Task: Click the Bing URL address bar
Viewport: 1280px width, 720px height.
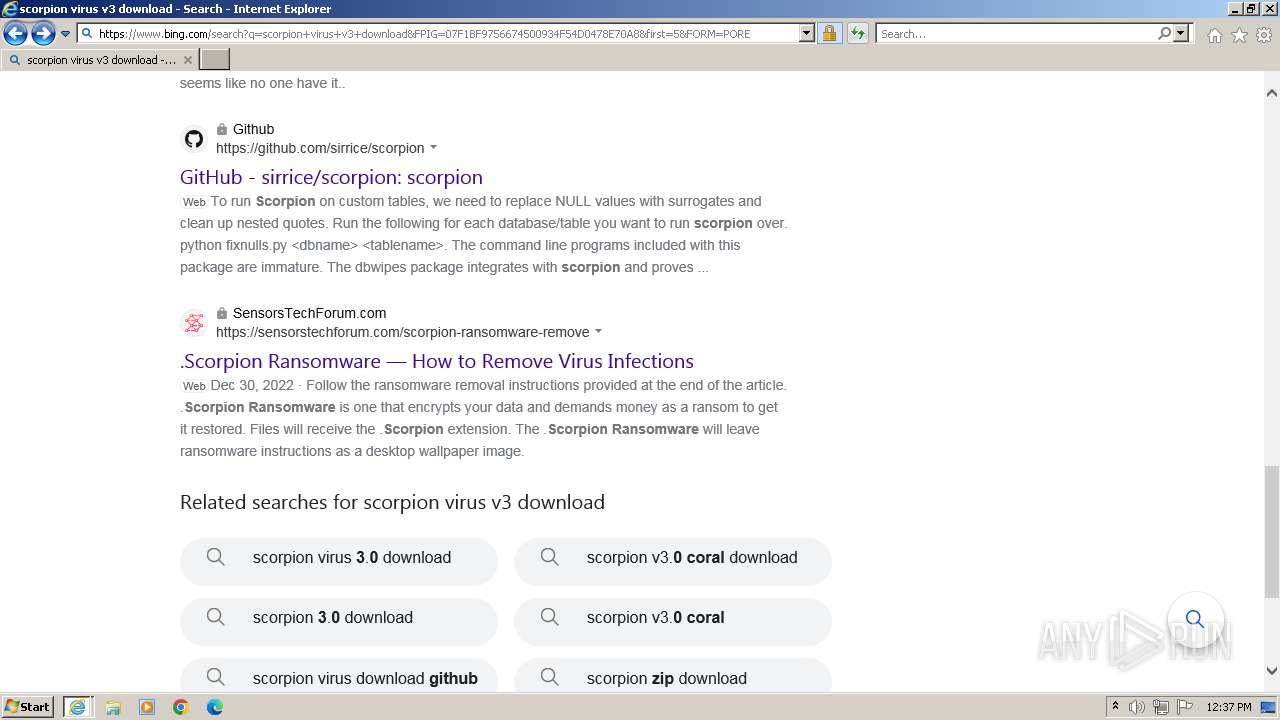Action: [438, 33]
